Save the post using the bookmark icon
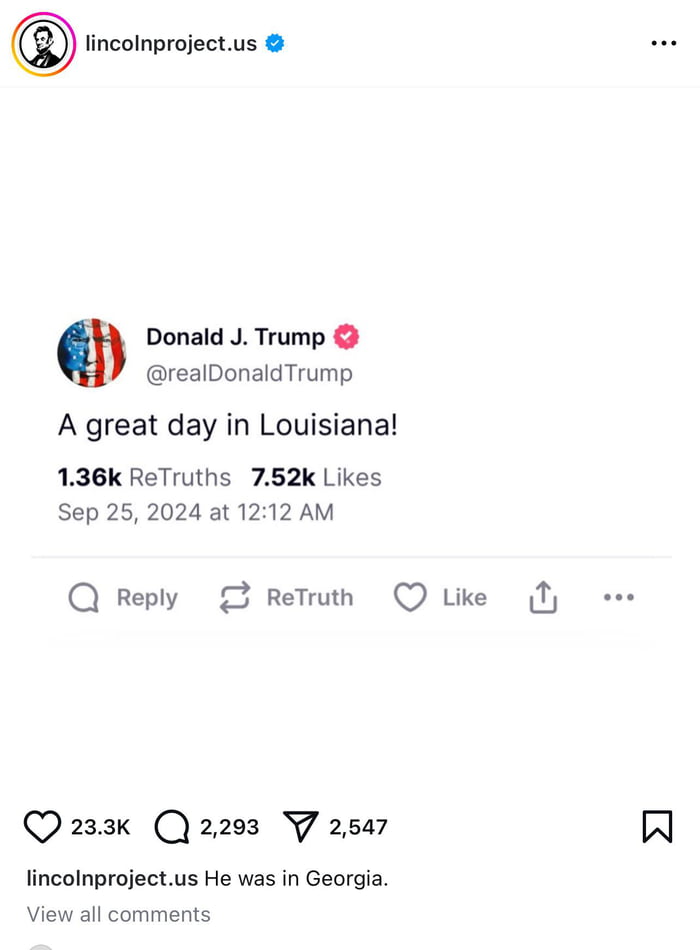This screenshot has width=700, height=950. (x=657, y=826)
